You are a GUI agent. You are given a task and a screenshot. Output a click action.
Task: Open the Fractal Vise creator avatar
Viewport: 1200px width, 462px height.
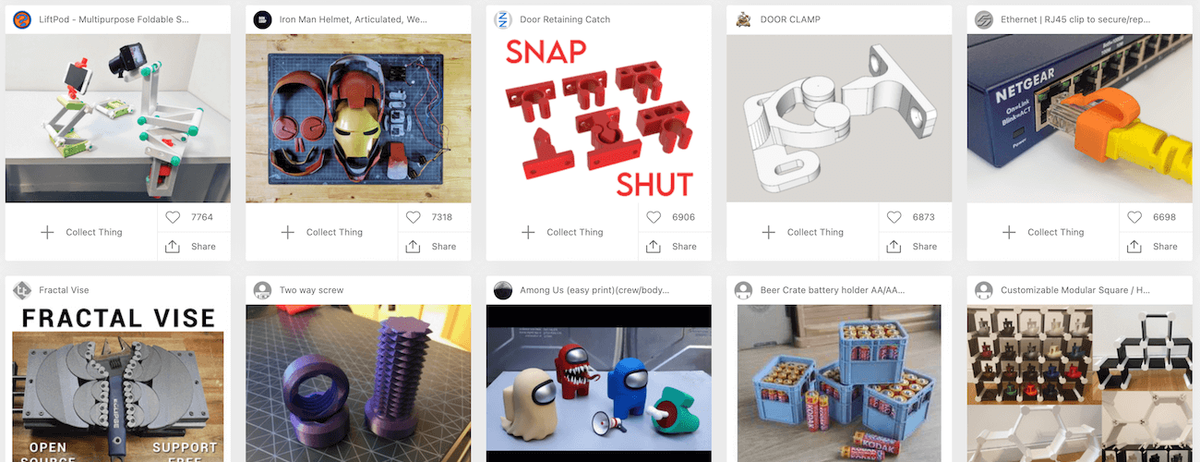tap(22, 290)
